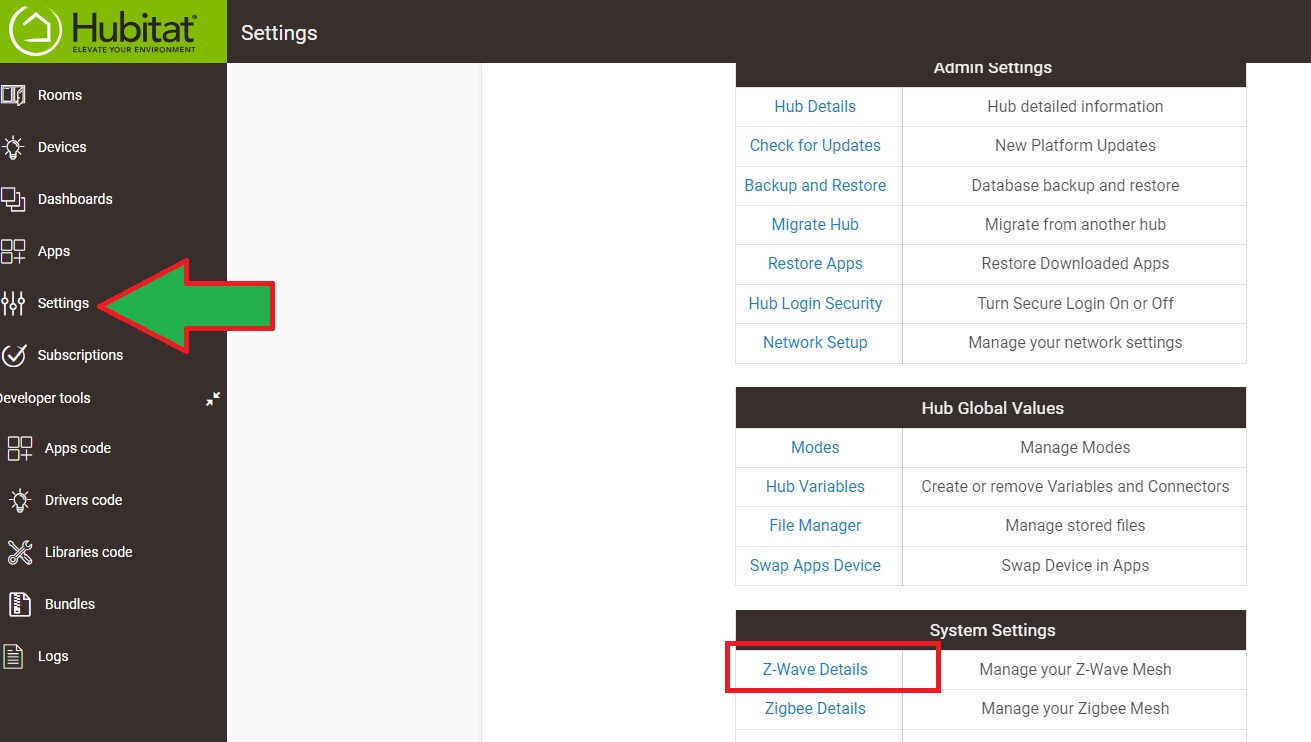Click the Rooms sidebar icon

13,95
